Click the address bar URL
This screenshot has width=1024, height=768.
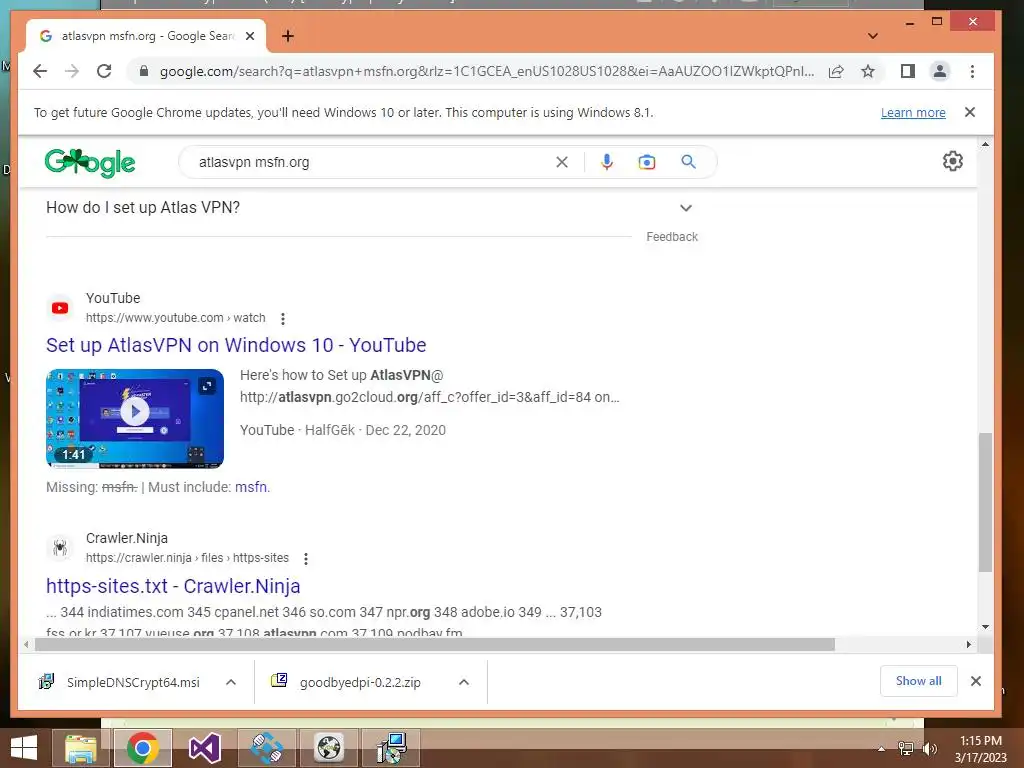pyautogui.click(x=487, y=71)
